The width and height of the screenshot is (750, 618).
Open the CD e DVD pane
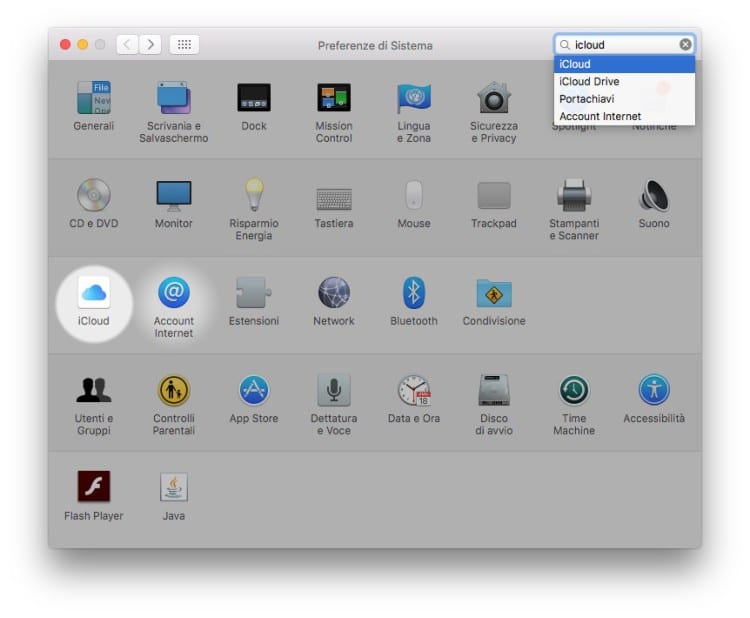pyautogui.click(x=94, y=195)
